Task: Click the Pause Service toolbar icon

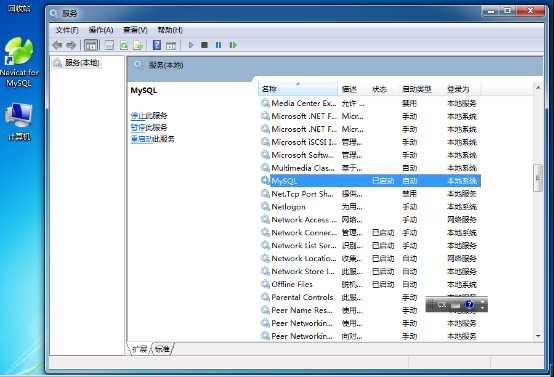Action: click(218, 45)
